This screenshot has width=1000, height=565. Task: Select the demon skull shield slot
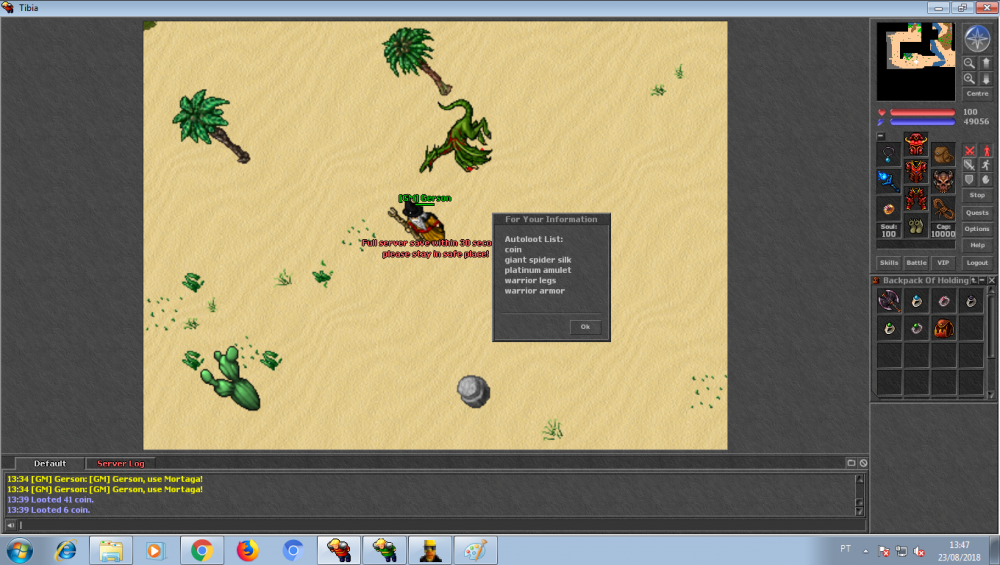(943, 181)
